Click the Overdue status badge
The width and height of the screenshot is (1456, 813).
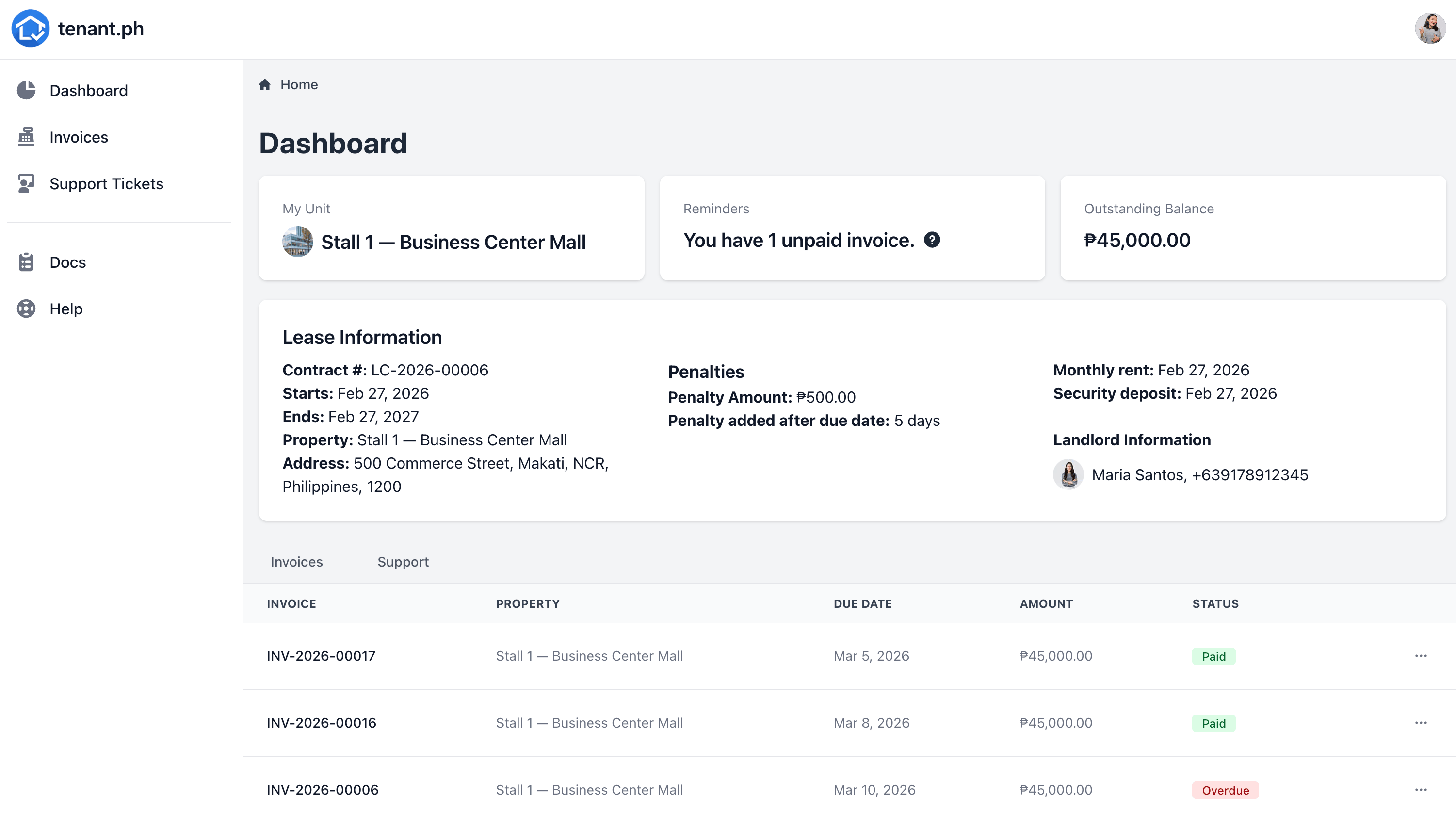1225,790
